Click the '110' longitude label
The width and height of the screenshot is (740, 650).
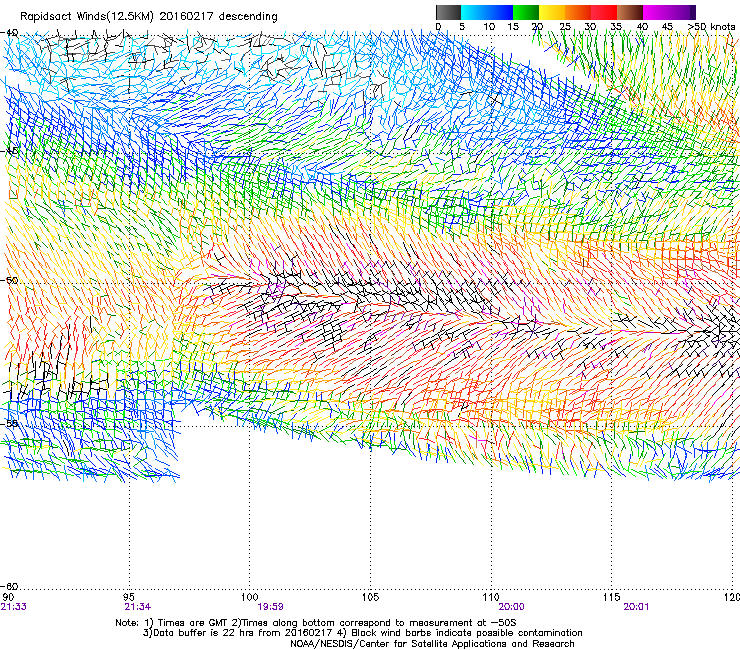(x=491, y=598)
